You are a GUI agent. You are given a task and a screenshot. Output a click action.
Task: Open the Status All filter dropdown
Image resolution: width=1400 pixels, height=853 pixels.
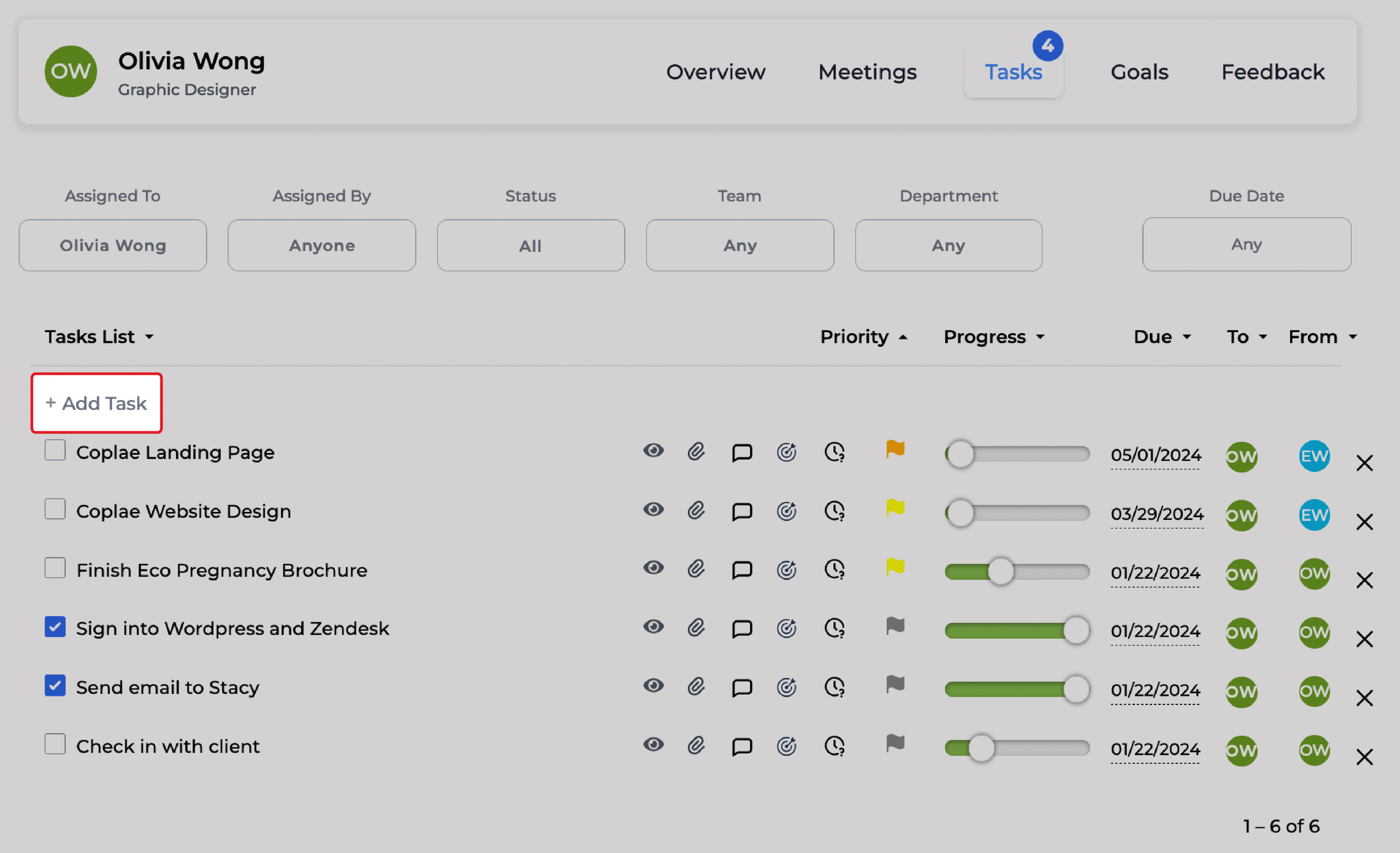pos(530,245)
